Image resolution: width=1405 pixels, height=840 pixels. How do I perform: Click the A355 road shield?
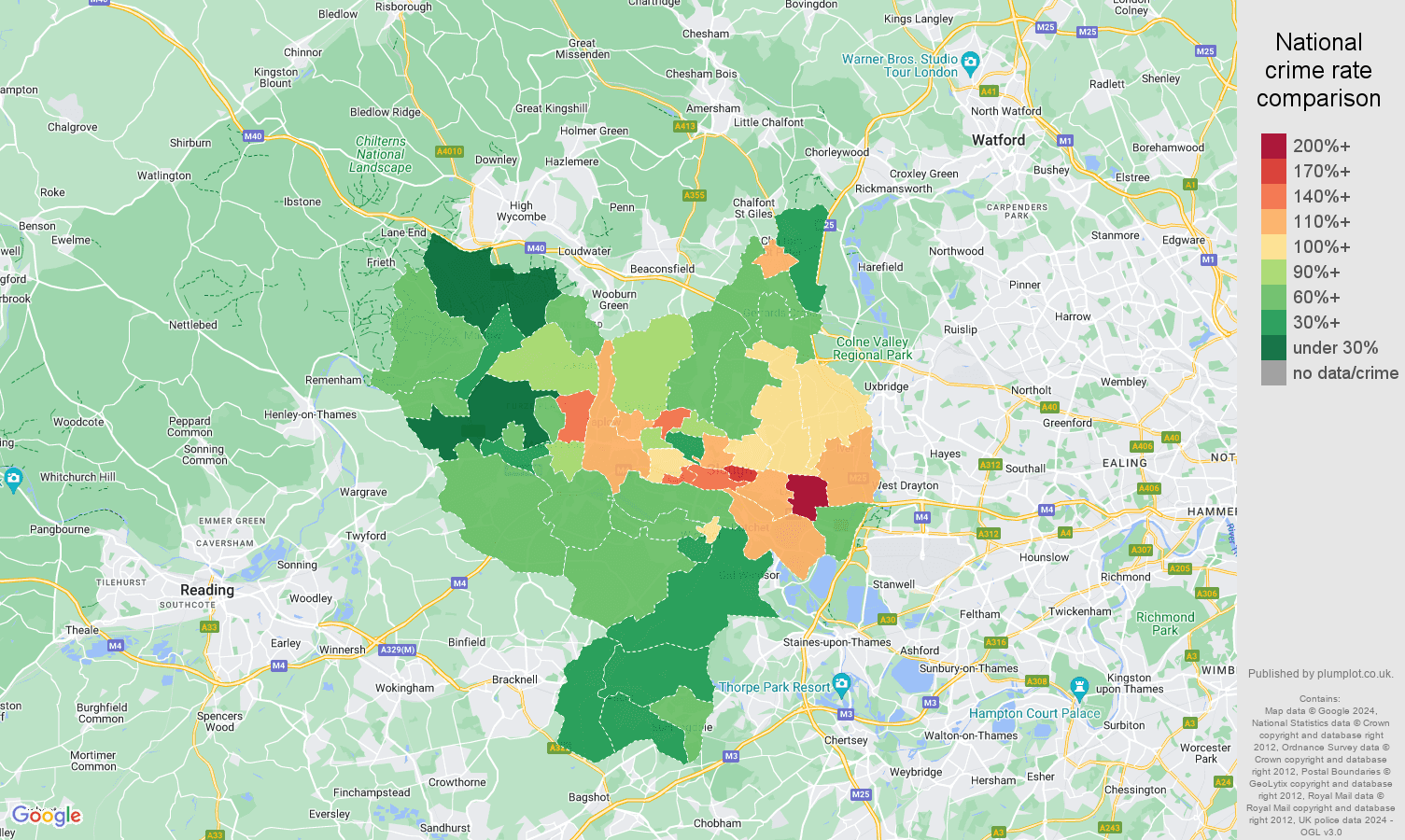click(x=694, y=195)
